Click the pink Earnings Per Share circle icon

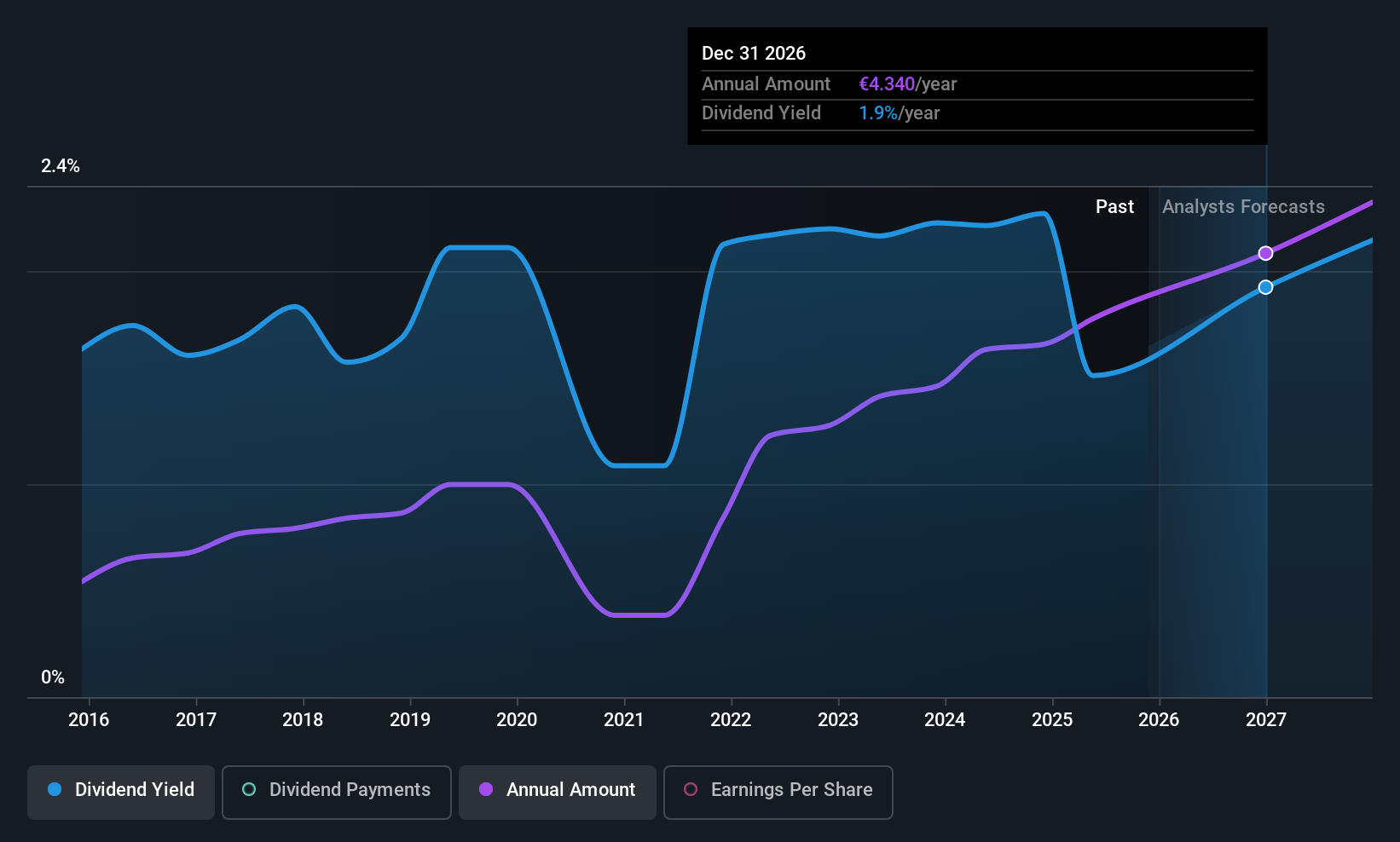click(691, 789)
